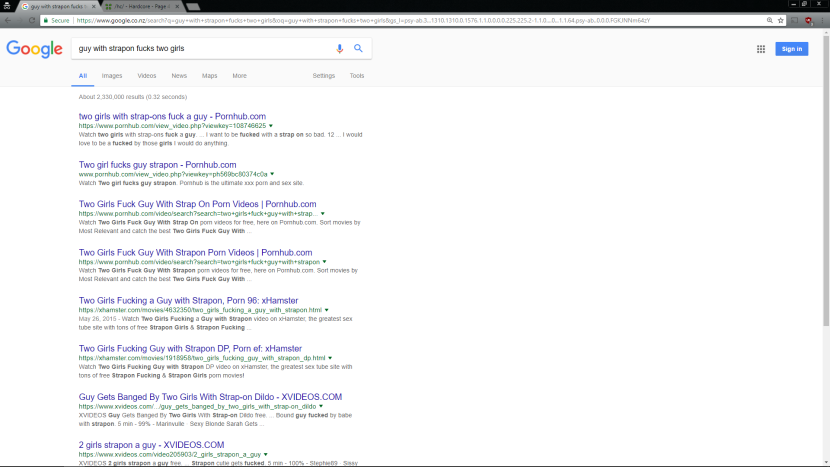
Task: Click inside the Google search text field
Action: [x=200, y=48]
